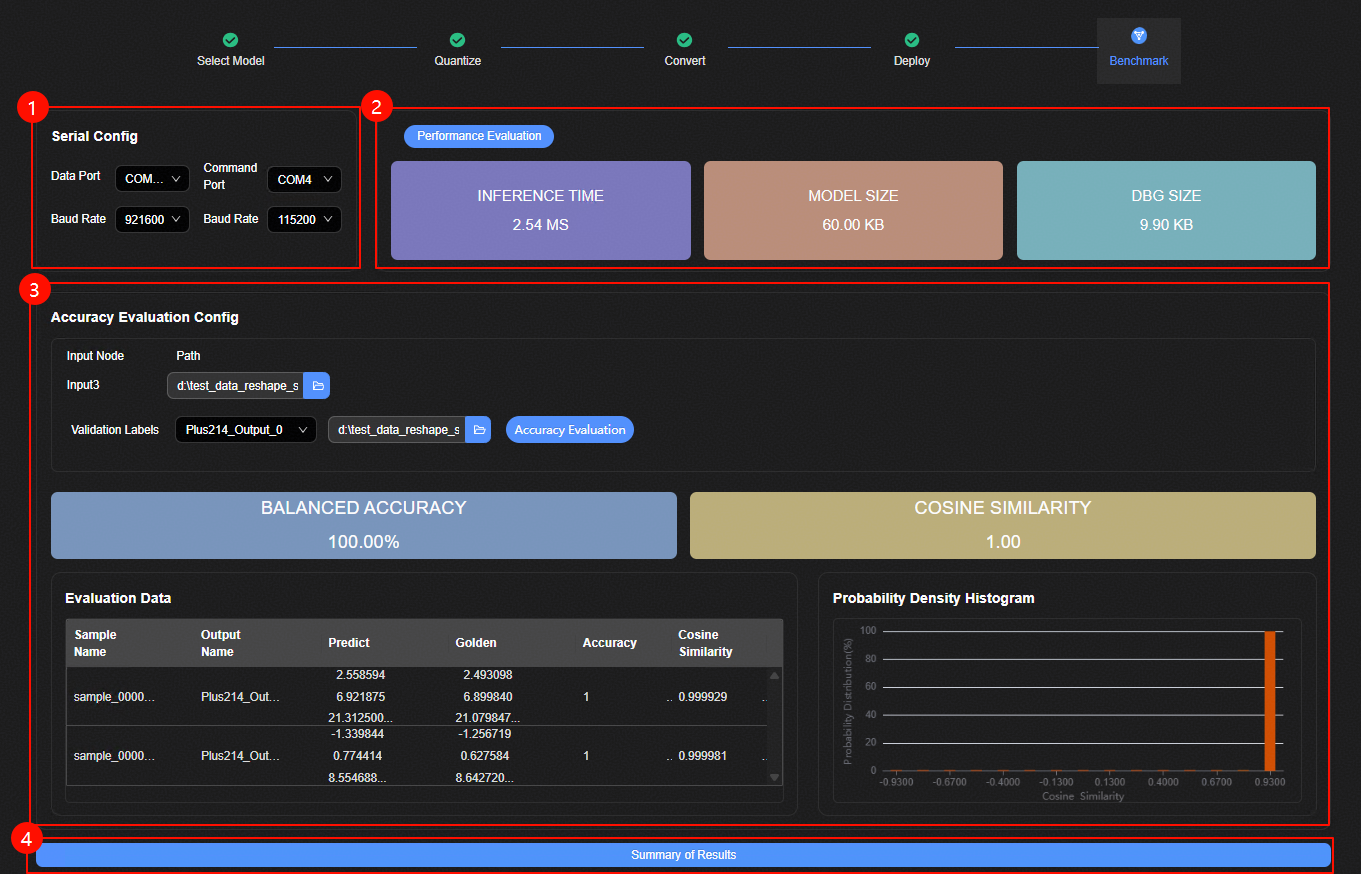This screenshot has height=874, width=1361.
Task: Open the Command Port COM4 dropdown
Action: pyautogui.click(x=304, y=180)
